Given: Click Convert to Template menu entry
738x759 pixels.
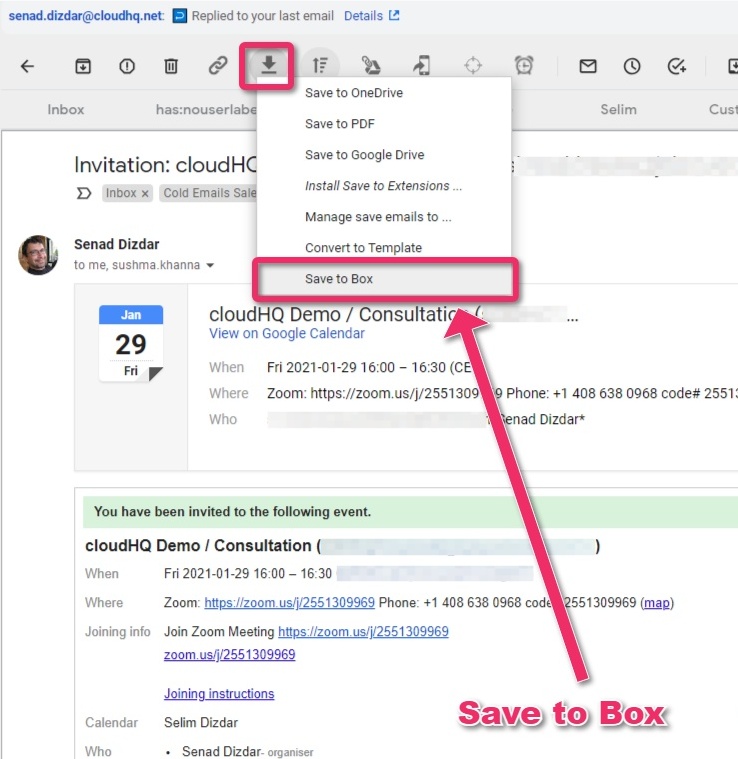Looking at the screenshot, I should point(363,248).
